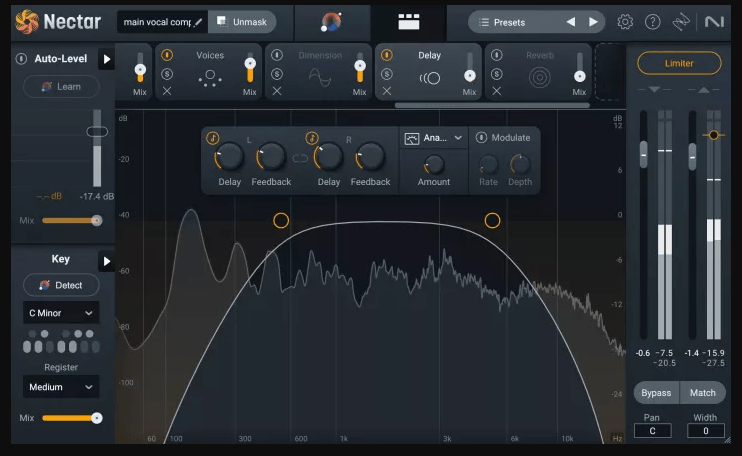Toggle Auto-Level power button
742x456 pixels.
click(21, 59)
